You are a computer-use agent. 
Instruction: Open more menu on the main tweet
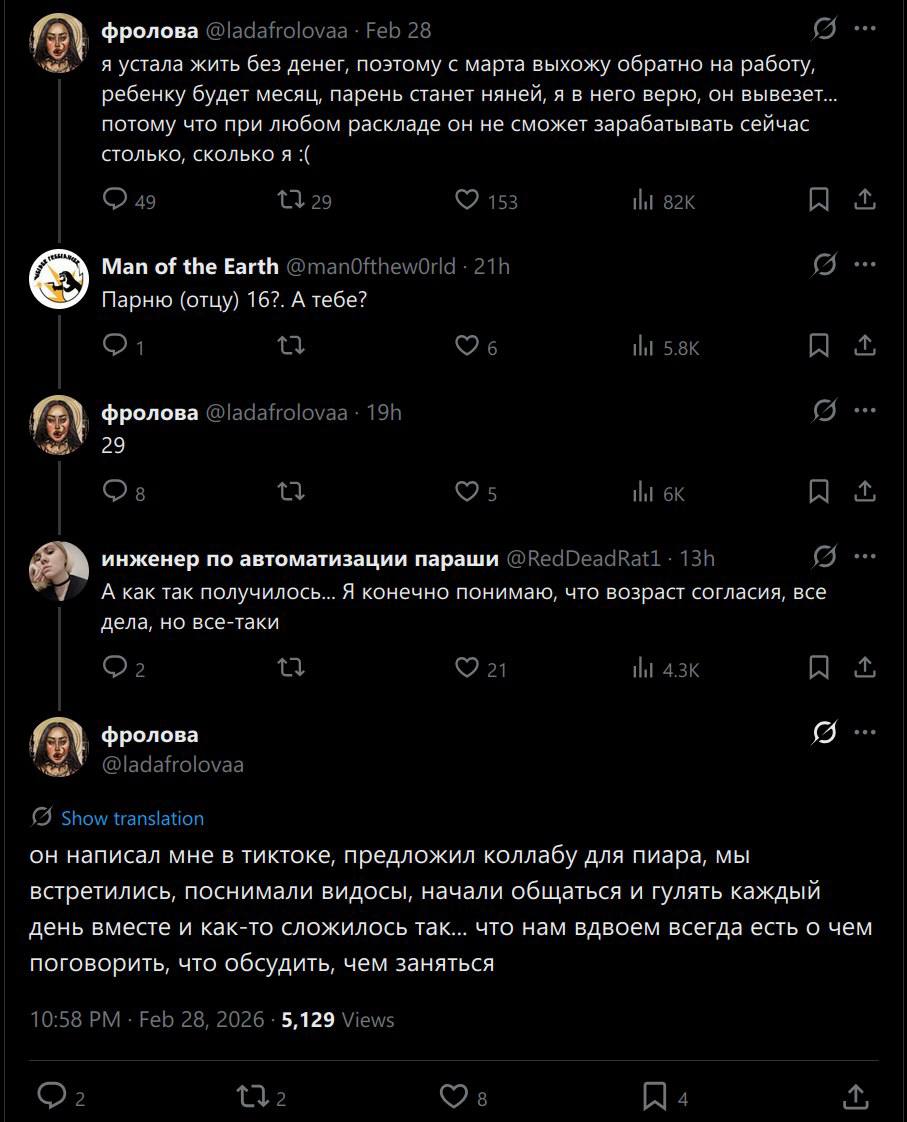866,734
